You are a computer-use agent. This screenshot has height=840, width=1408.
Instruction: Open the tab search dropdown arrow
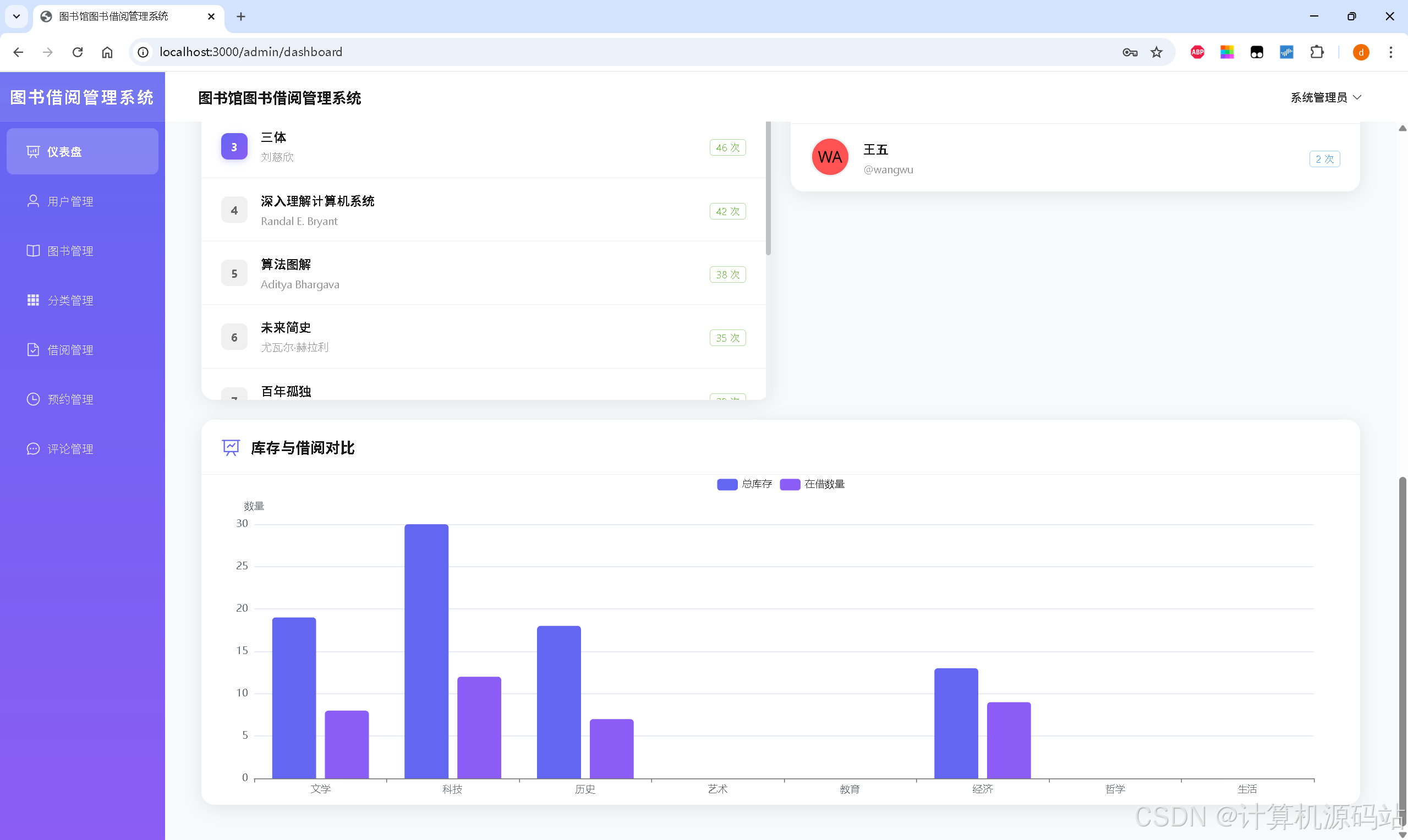click(17, 17)
